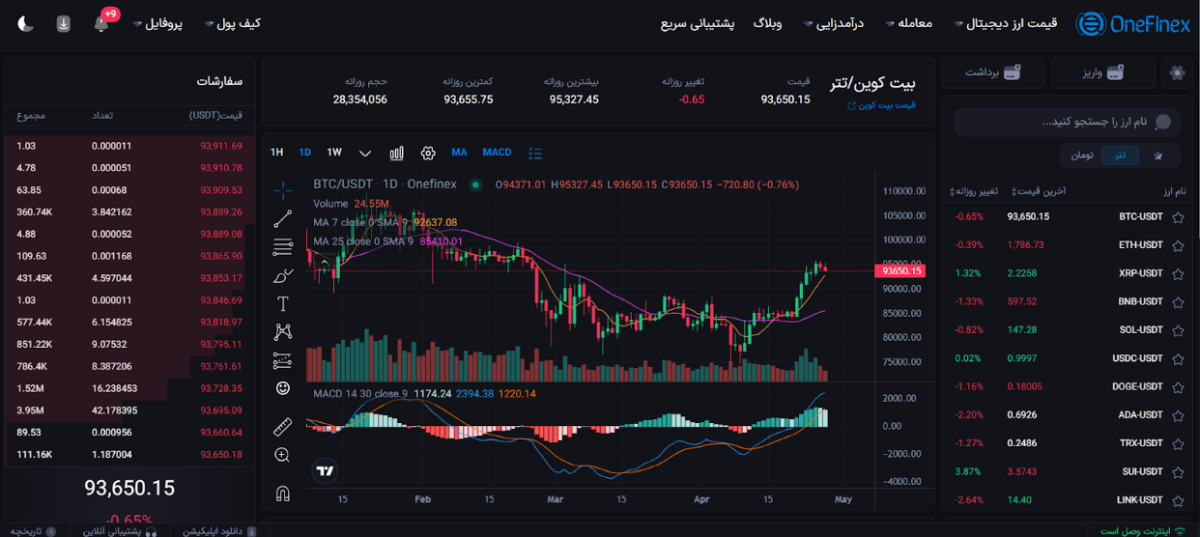Click the candlestick chart type icon
Image resolution: width=1200 pixels, height=537 pixels.
tap(397, 153)
